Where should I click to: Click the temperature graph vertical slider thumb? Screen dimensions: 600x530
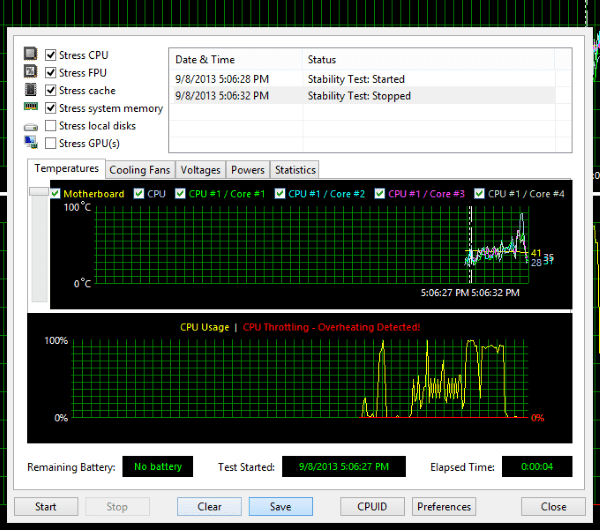[39, 192]
